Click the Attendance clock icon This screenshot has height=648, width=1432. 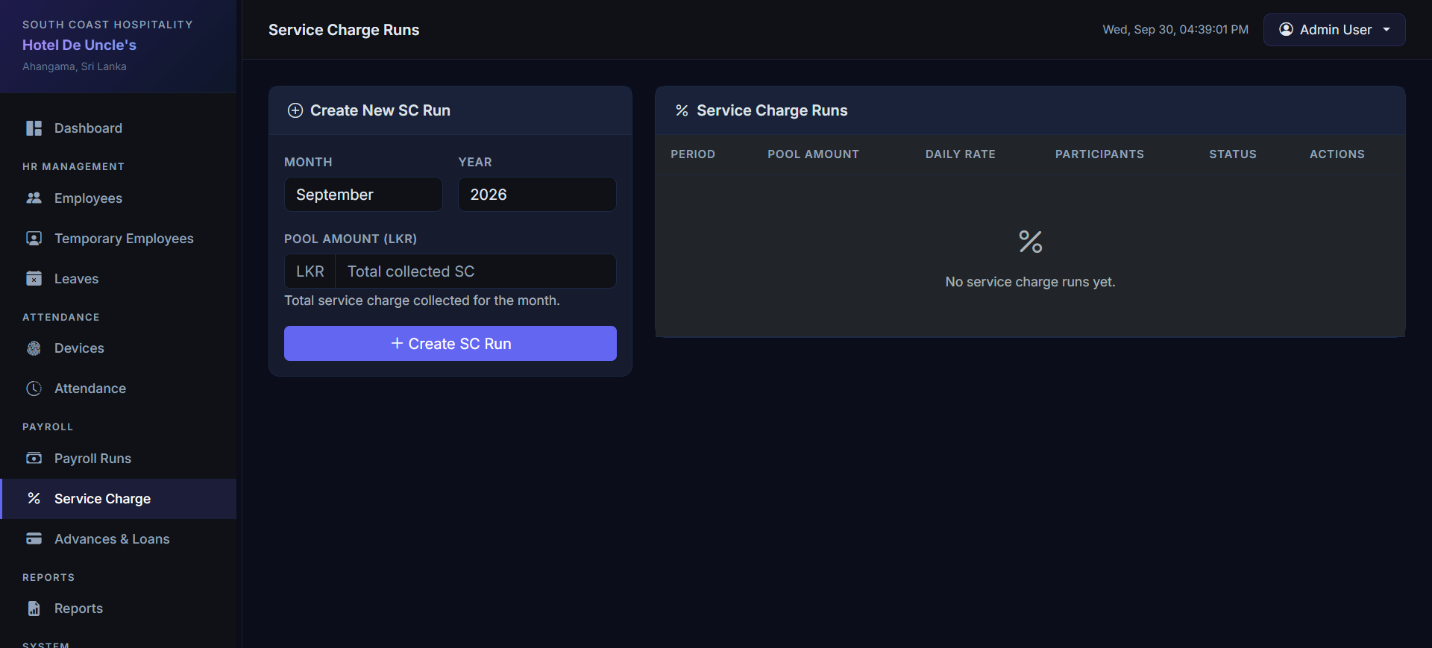point(34,388)
